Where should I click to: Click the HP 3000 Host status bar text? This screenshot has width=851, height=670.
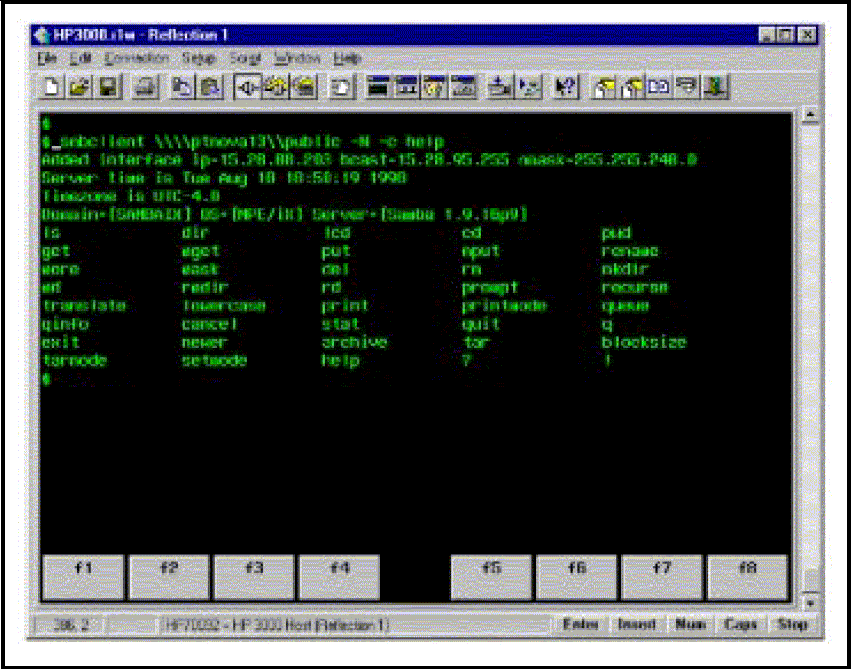pyautogui.click(x=277, y=625)
